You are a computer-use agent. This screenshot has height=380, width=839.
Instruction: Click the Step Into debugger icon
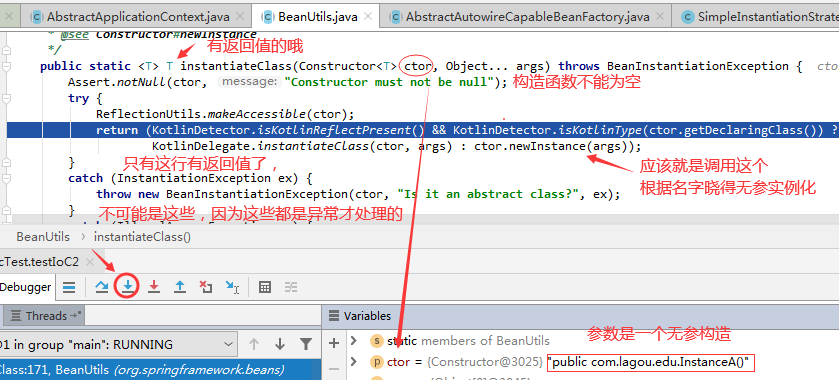[127, 287]
